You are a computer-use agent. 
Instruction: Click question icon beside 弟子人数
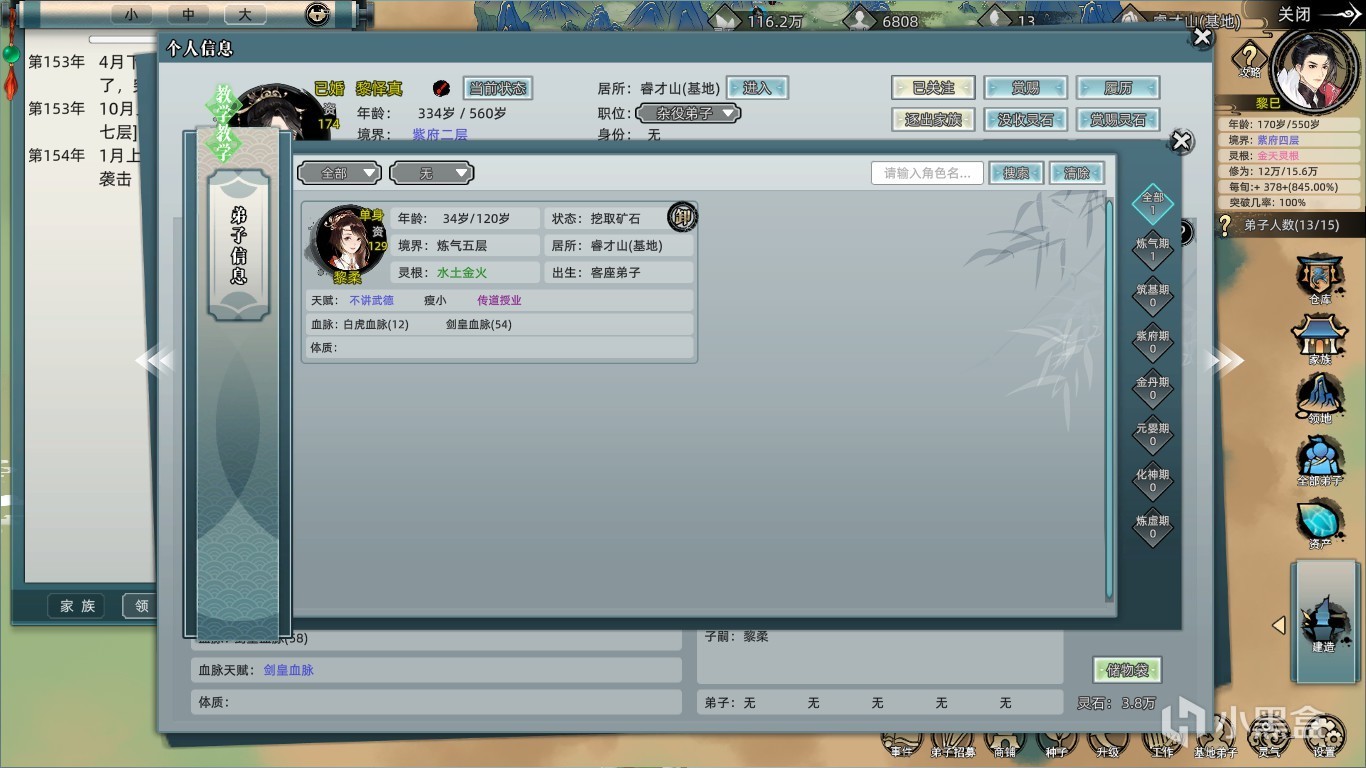pyautogui.click(x=1224, y=225)
